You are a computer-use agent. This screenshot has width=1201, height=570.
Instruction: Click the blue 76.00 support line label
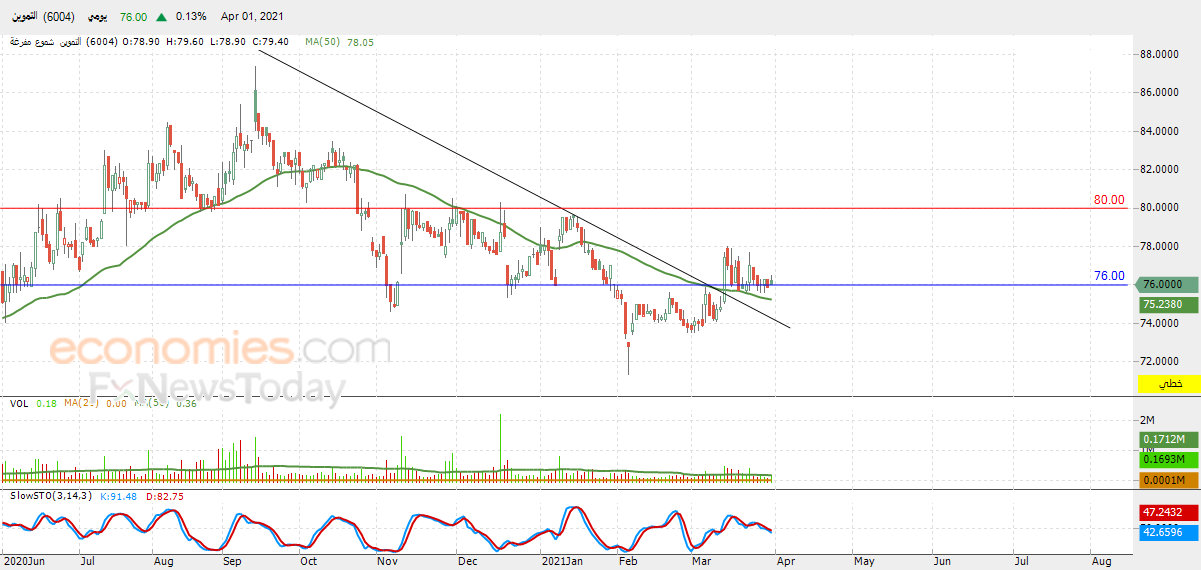click(x=1109, y=276)
